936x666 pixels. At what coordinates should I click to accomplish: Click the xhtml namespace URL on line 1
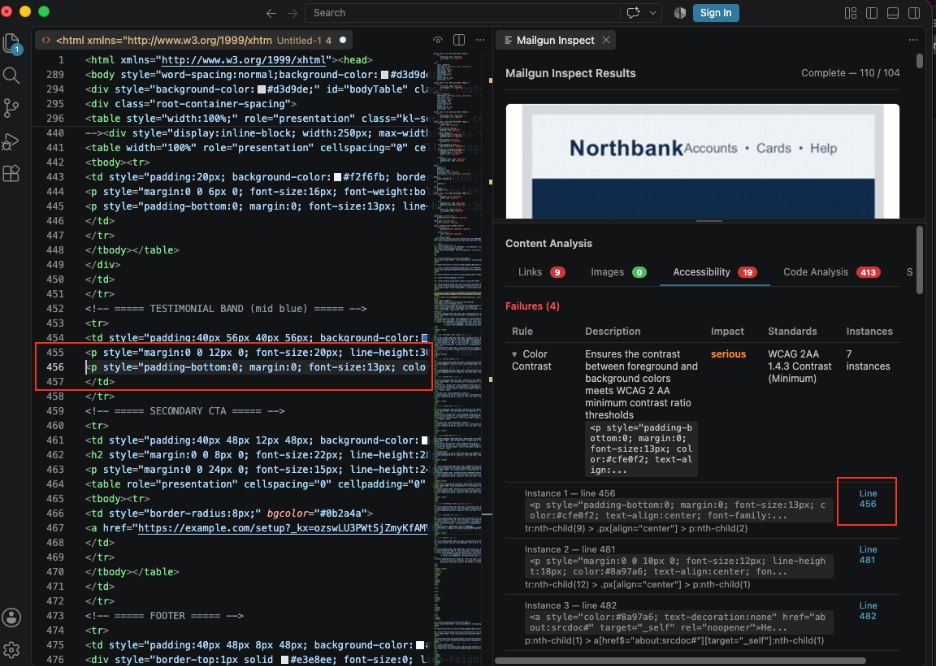[x=245, y=60]
